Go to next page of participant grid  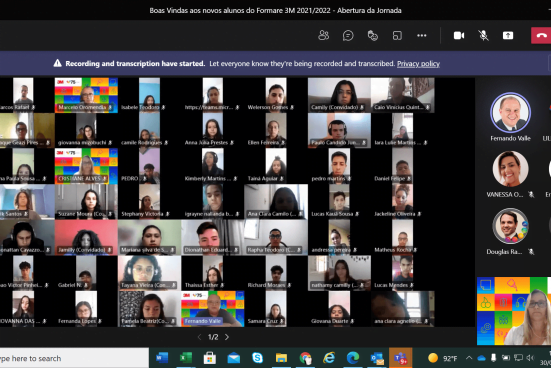tap(227, 337)
